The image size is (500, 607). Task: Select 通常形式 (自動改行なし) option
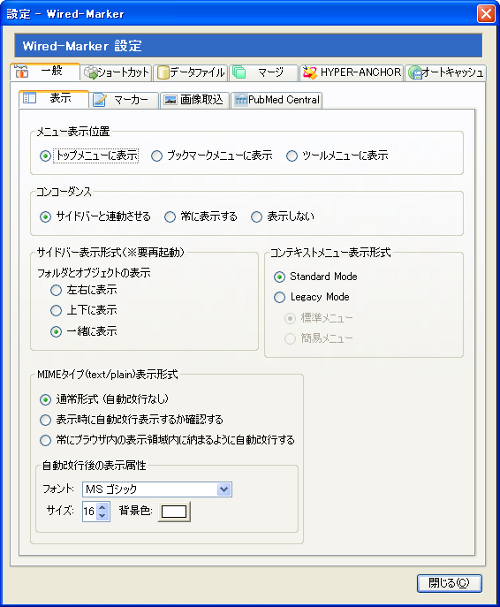tap(45, 400)
